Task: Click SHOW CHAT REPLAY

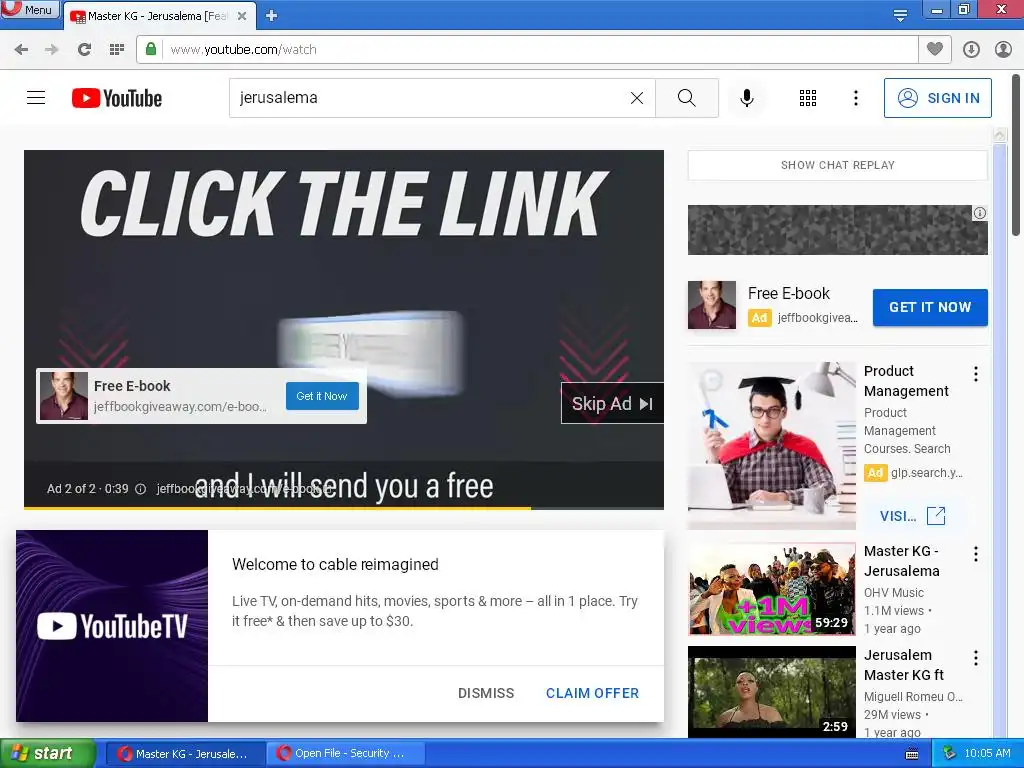Action: coord(837,165)
